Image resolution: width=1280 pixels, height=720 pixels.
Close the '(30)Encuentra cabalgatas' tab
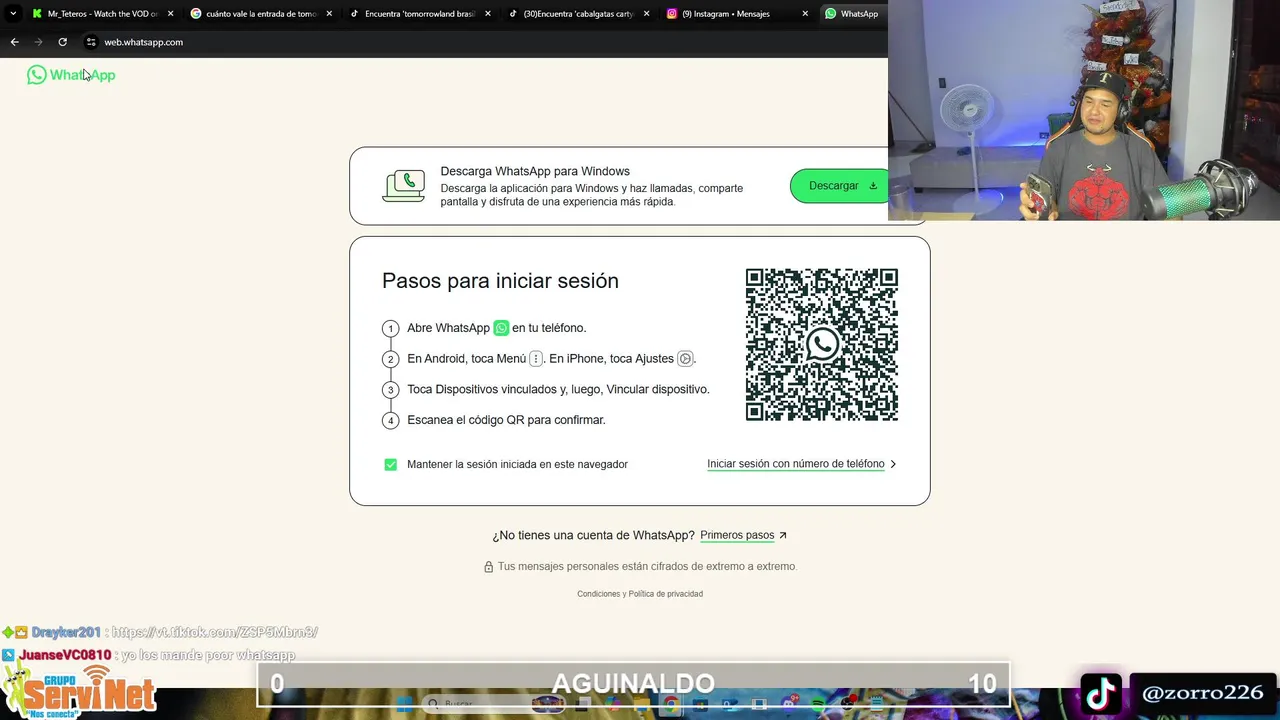click(646, 14)
